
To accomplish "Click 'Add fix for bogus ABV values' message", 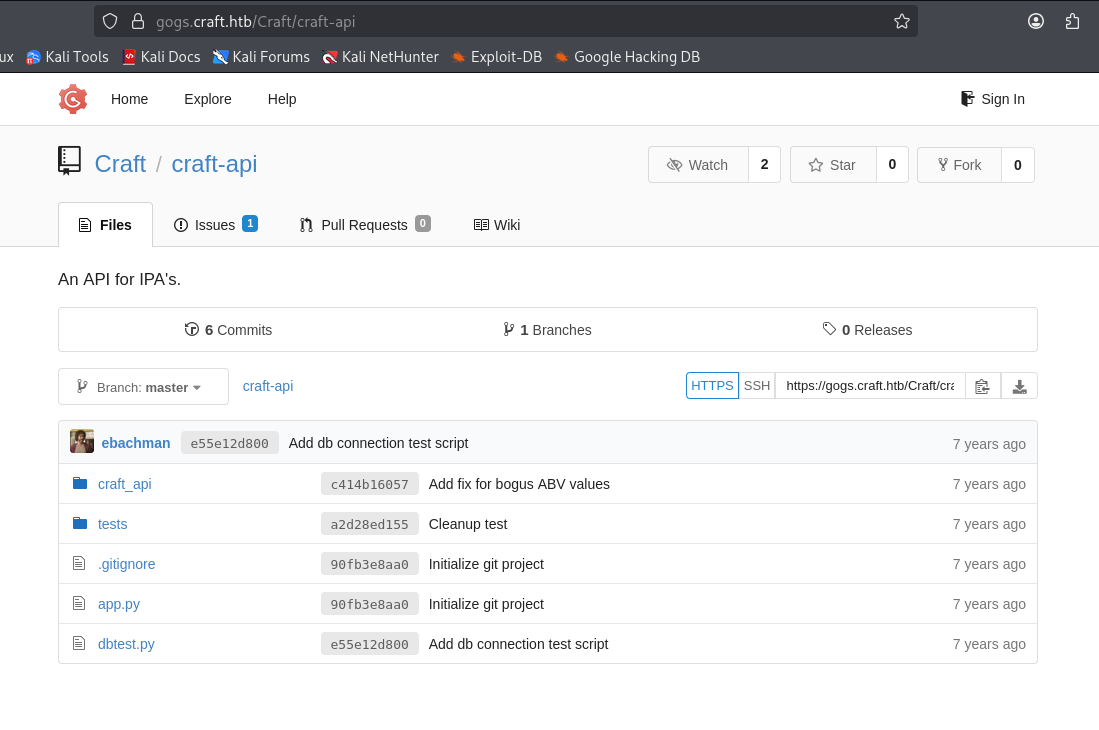I will pos(519,484).
